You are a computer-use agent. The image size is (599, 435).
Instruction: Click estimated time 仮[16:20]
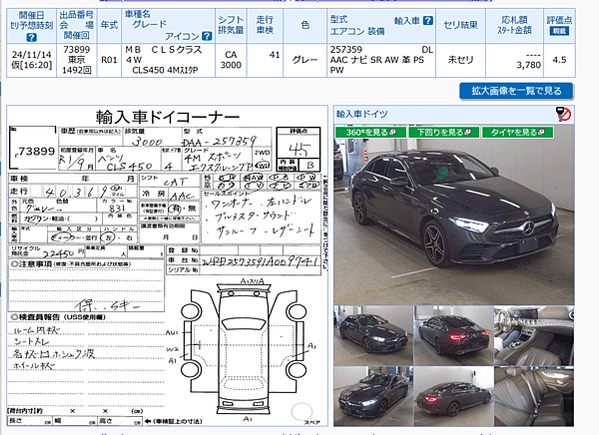coord(31,65)
